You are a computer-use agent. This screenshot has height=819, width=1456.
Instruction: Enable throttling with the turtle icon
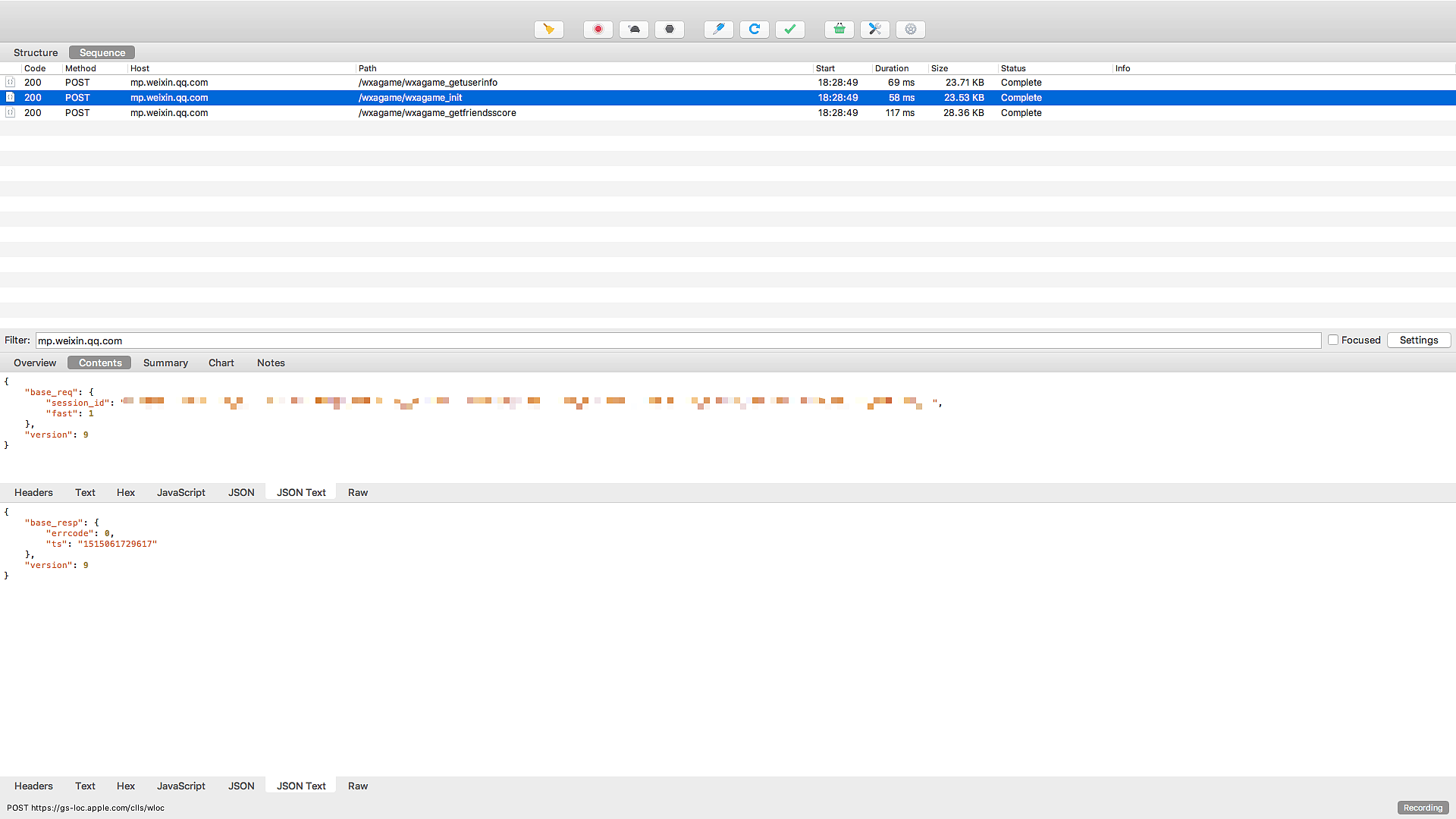(634, 29)
